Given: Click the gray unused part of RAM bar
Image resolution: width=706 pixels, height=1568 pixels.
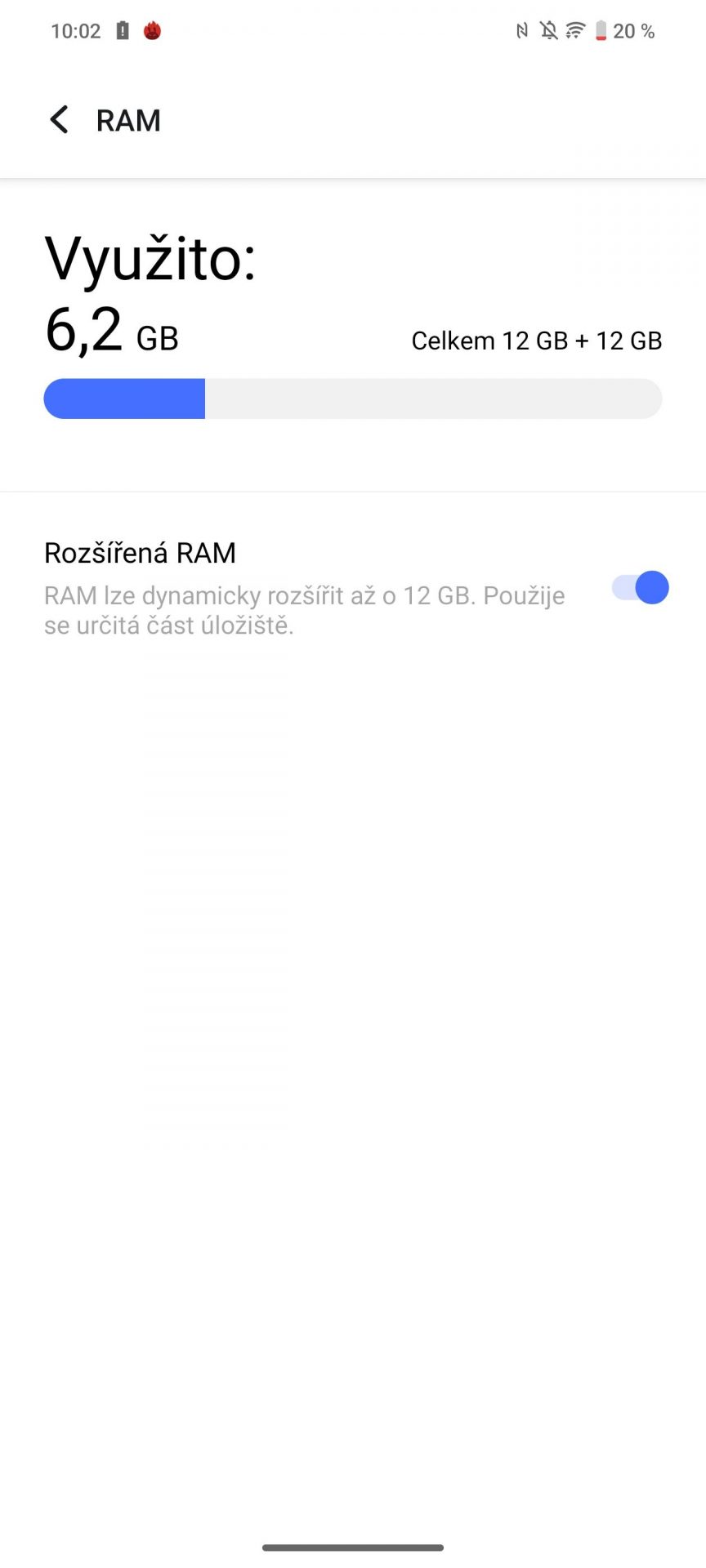Looking at the screenshot, I should 433,399.
